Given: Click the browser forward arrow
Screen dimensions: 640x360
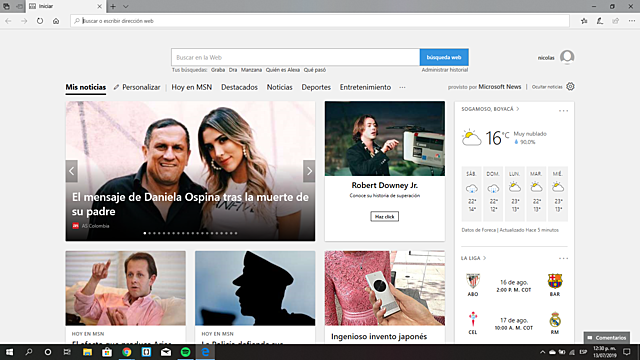Looking at the screenshot, I should [24, 21].
